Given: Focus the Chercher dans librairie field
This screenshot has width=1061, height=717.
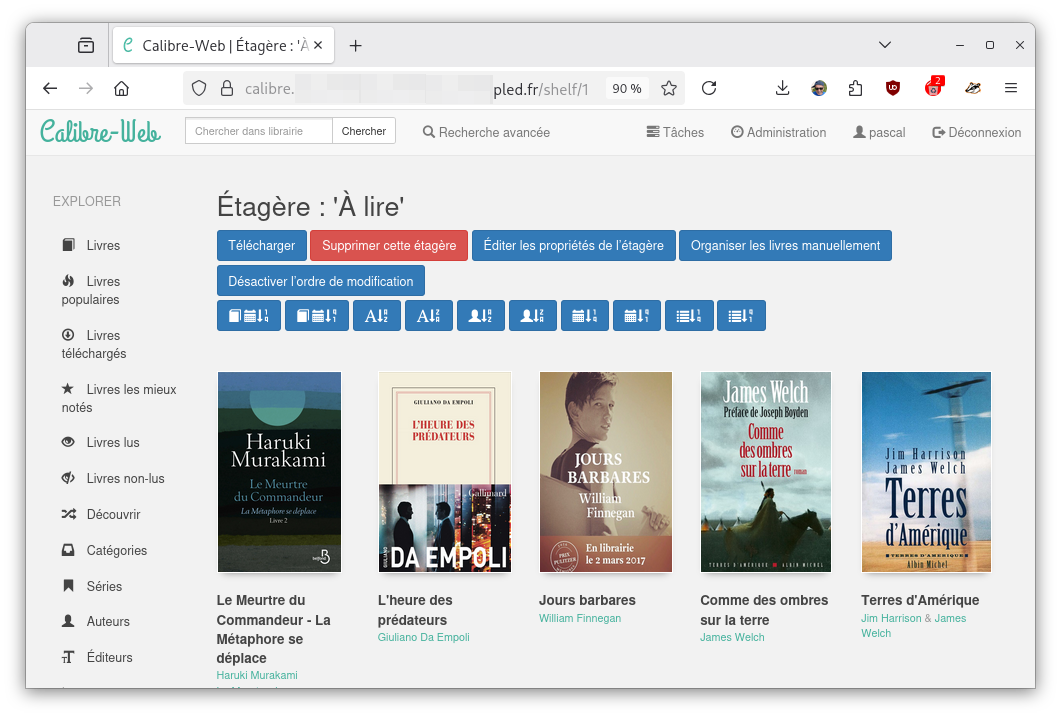Looking at the screenshot, I should click(259, 131).
